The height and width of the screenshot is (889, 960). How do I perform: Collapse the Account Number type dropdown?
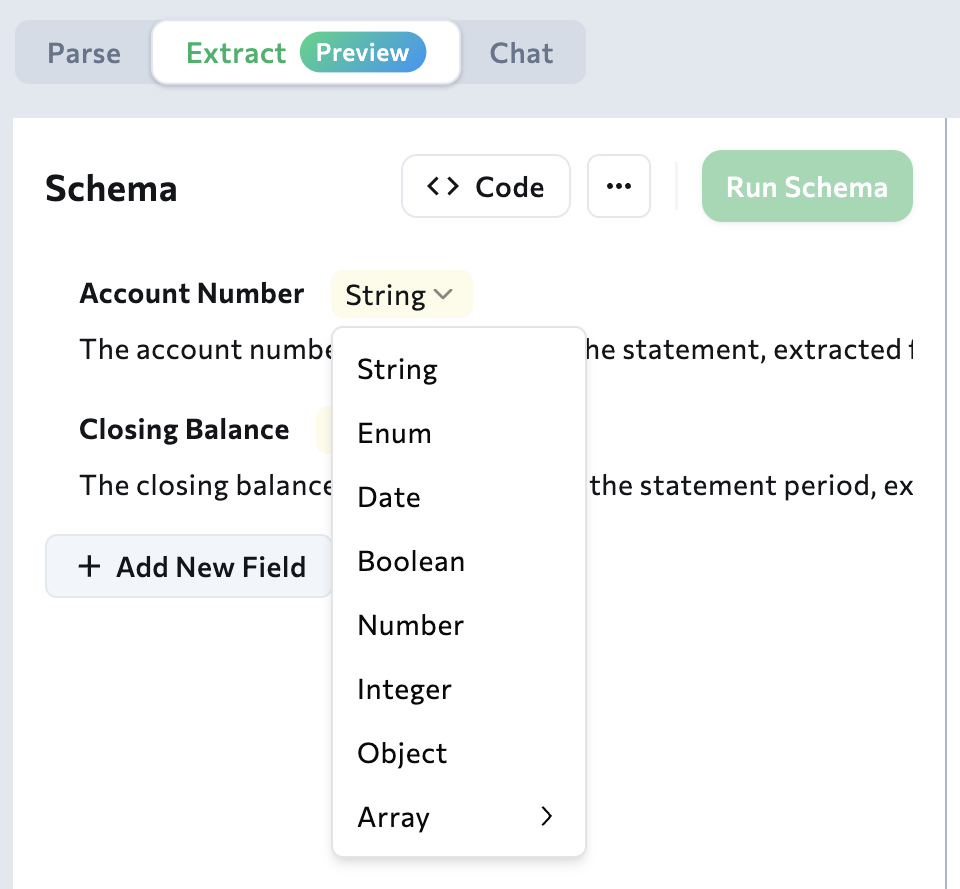(401, 296)
